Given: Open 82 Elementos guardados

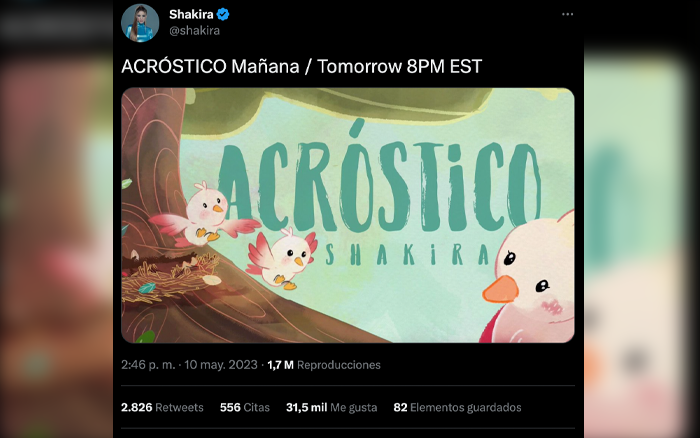Looking at the screenshot, I should (x=457, y=407).
